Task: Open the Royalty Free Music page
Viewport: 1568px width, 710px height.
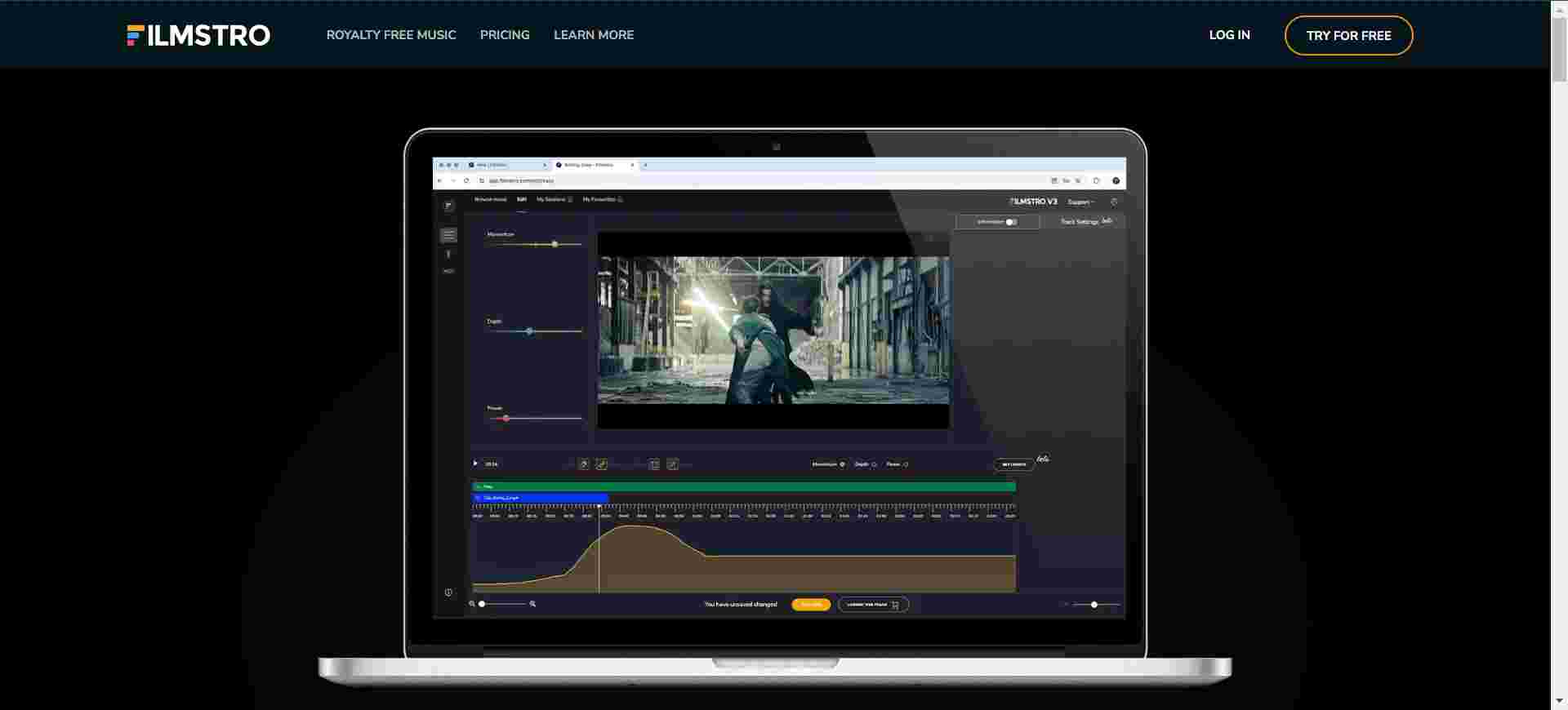Action: pos(391,35)
